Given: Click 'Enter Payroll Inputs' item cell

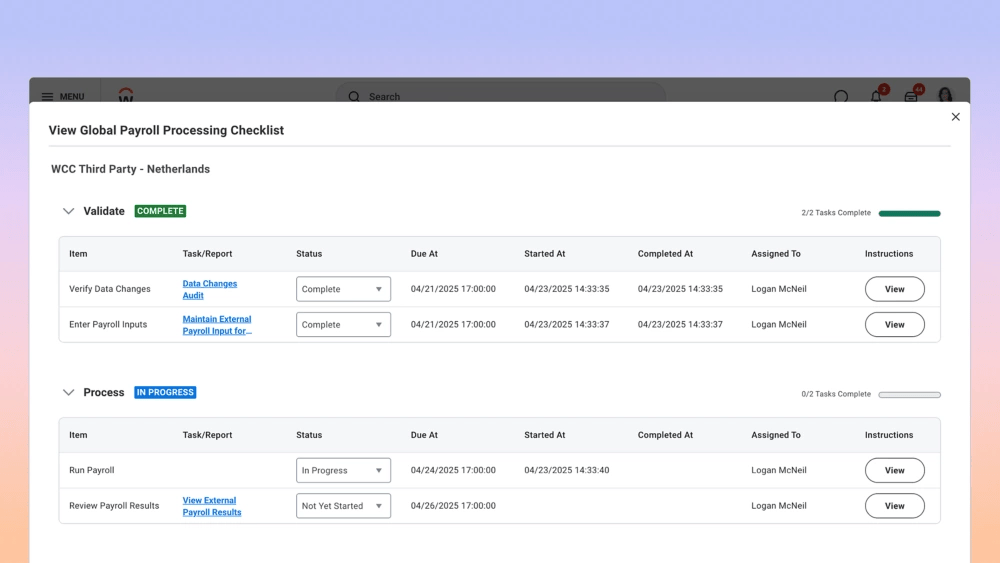Looking at the screenshot, I should click(x=108, y=325).
